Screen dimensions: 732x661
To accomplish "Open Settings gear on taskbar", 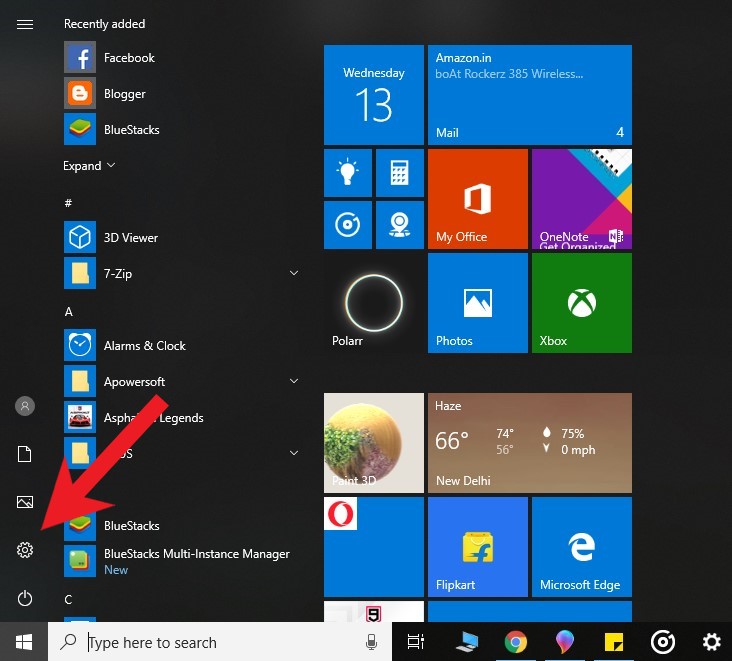I will click(712, 642).
